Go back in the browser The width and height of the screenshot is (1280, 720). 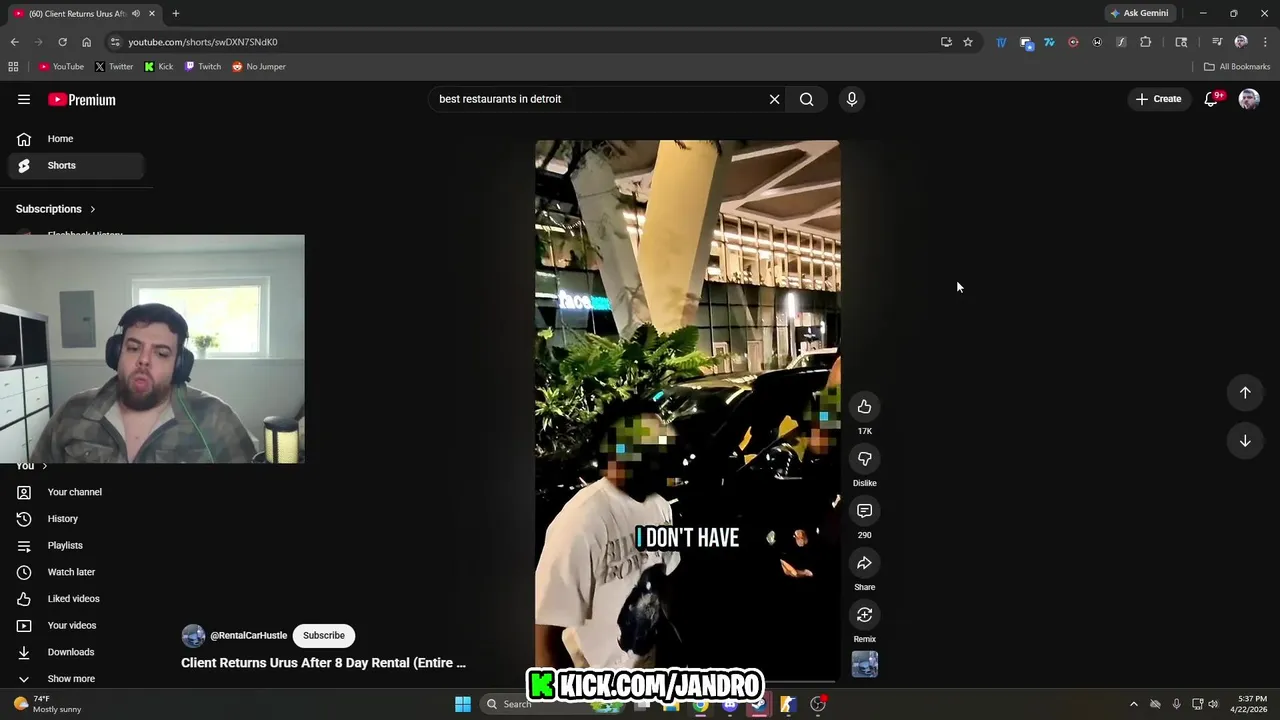pos(14,42)
